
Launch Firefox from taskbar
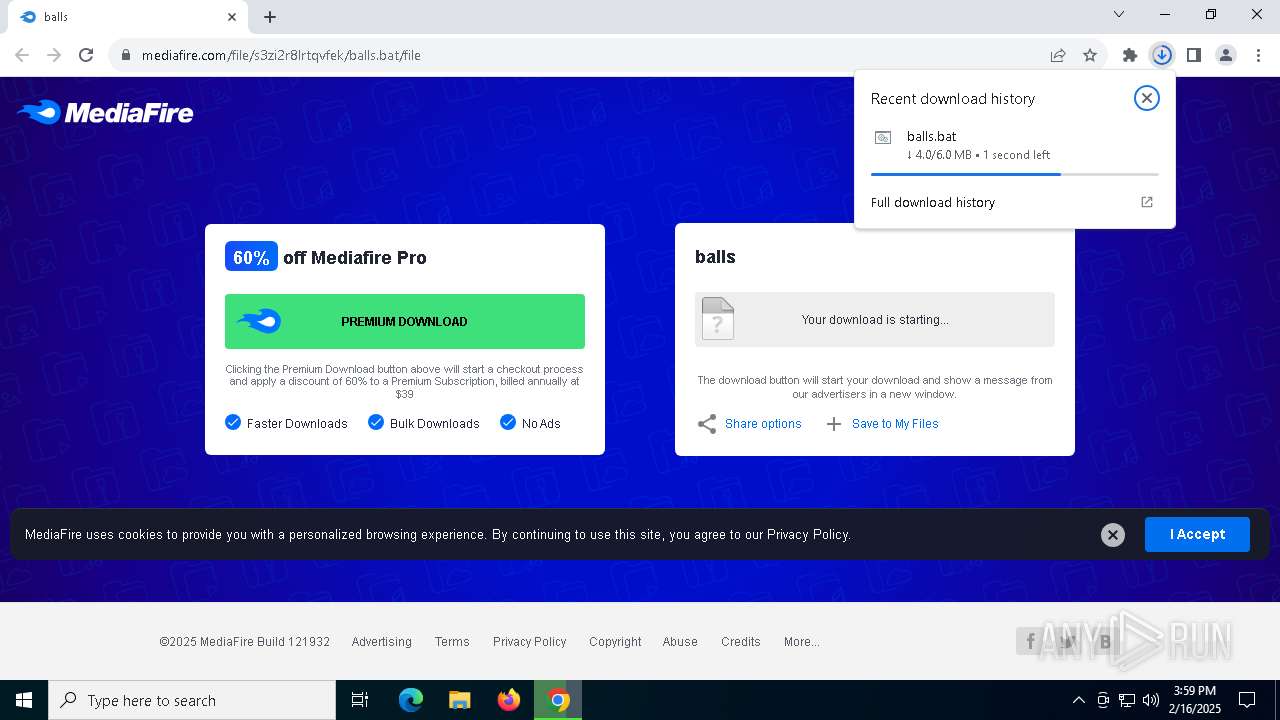point(509,700)
